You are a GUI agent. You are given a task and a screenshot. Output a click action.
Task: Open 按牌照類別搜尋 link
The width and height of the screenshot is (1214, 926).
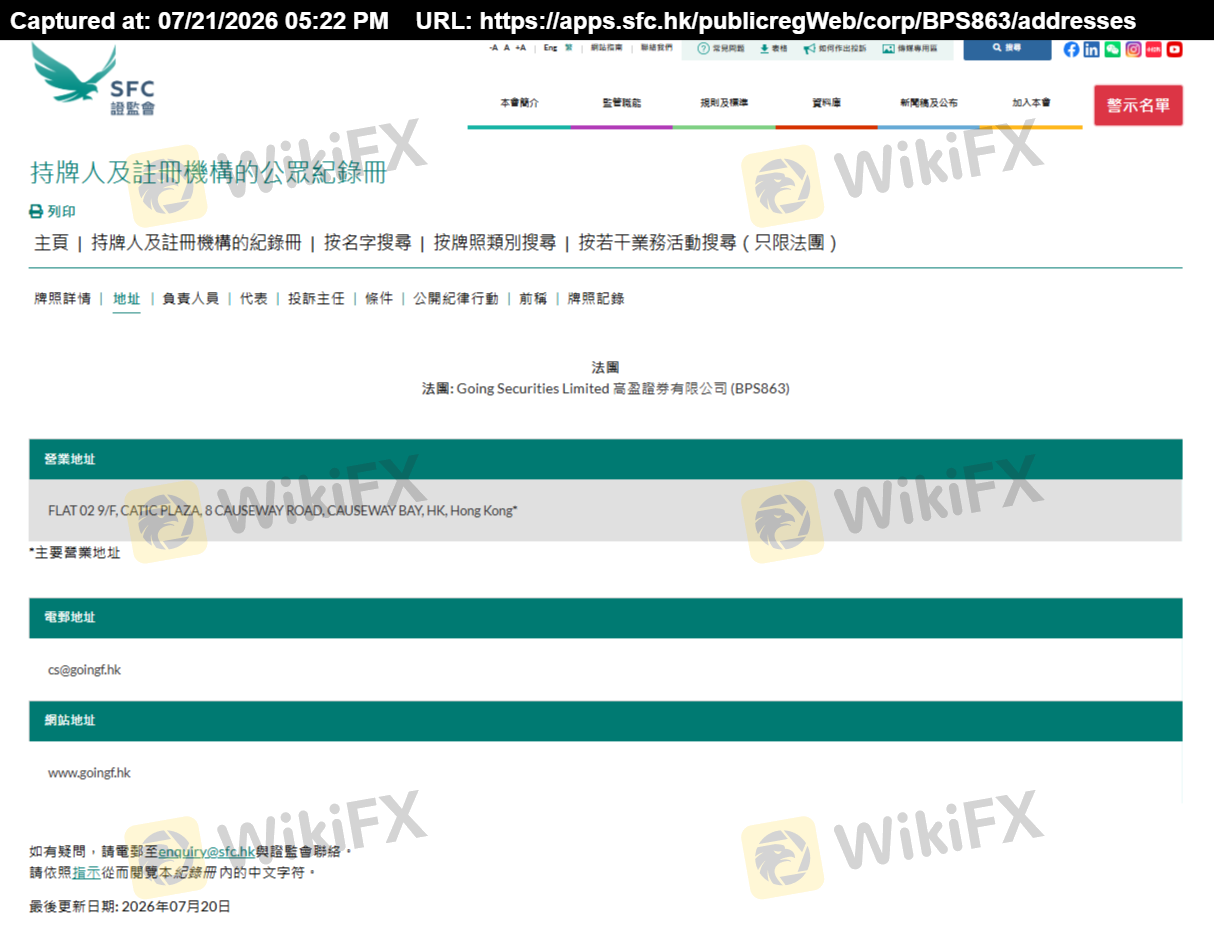(494, 243)
